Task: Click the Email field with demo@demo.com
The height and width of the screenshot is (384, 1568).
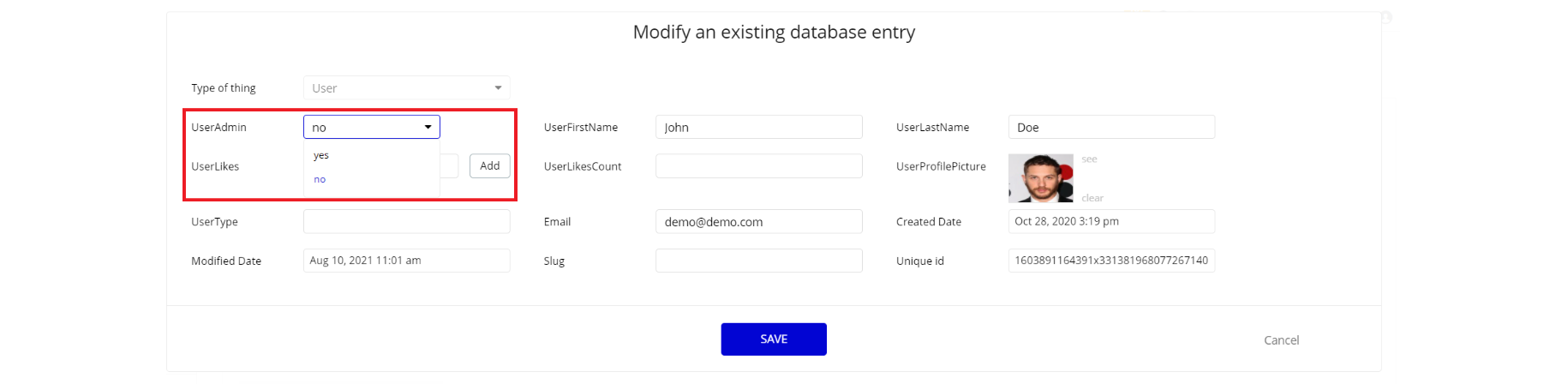Action: point(759,221)
